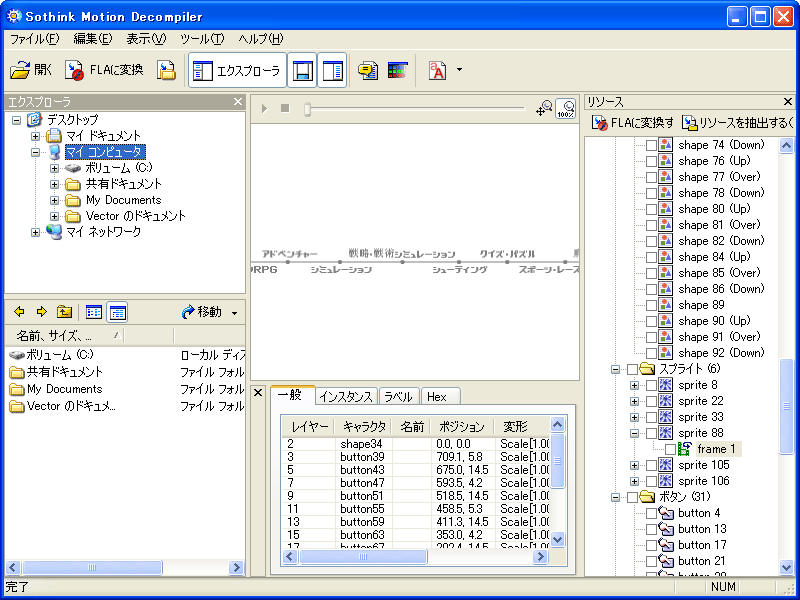Switch to list view icon in the file browser
This screenshot has height=600, width=800.
[x=94, y=312]
